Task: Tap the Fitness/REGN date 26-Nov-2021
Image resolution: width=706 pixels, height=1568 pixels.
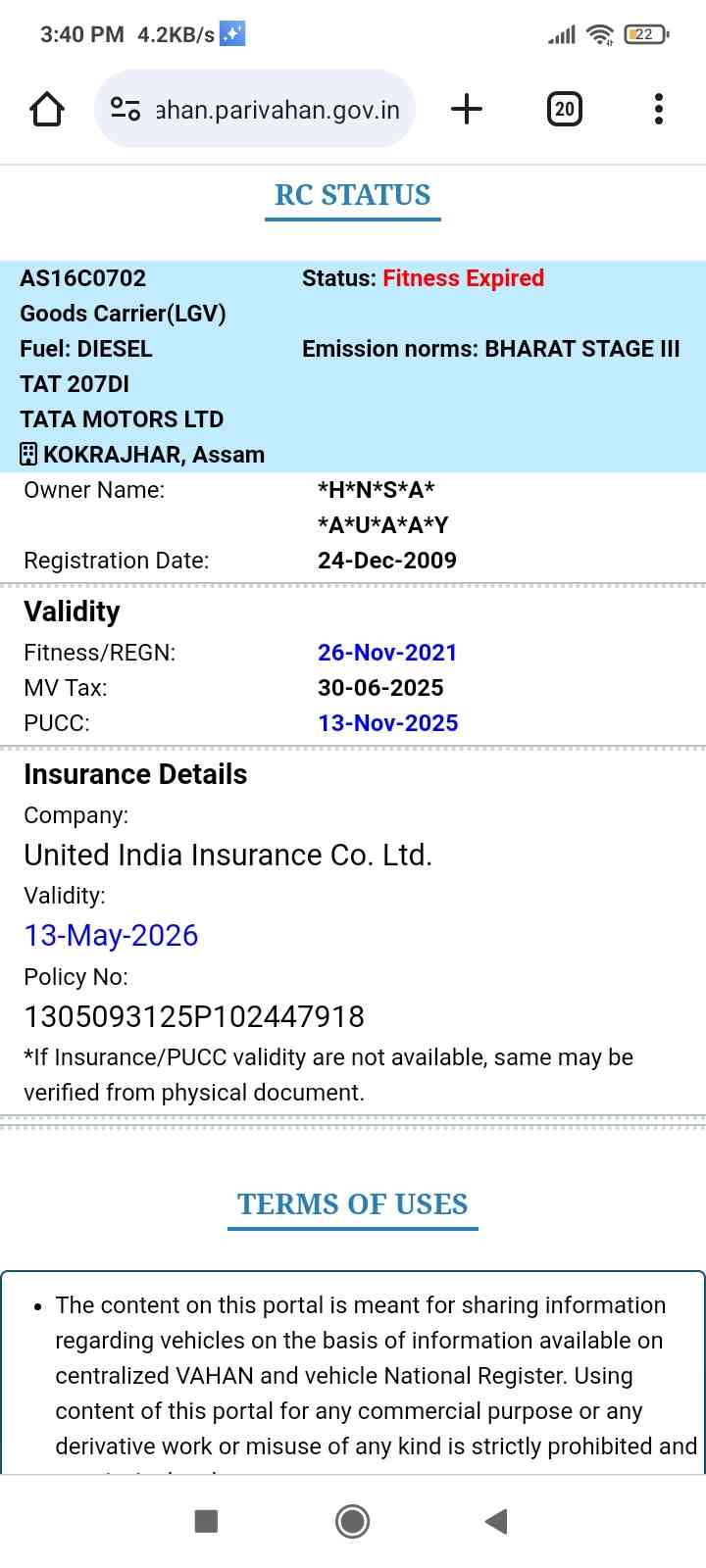Action: 387,653
